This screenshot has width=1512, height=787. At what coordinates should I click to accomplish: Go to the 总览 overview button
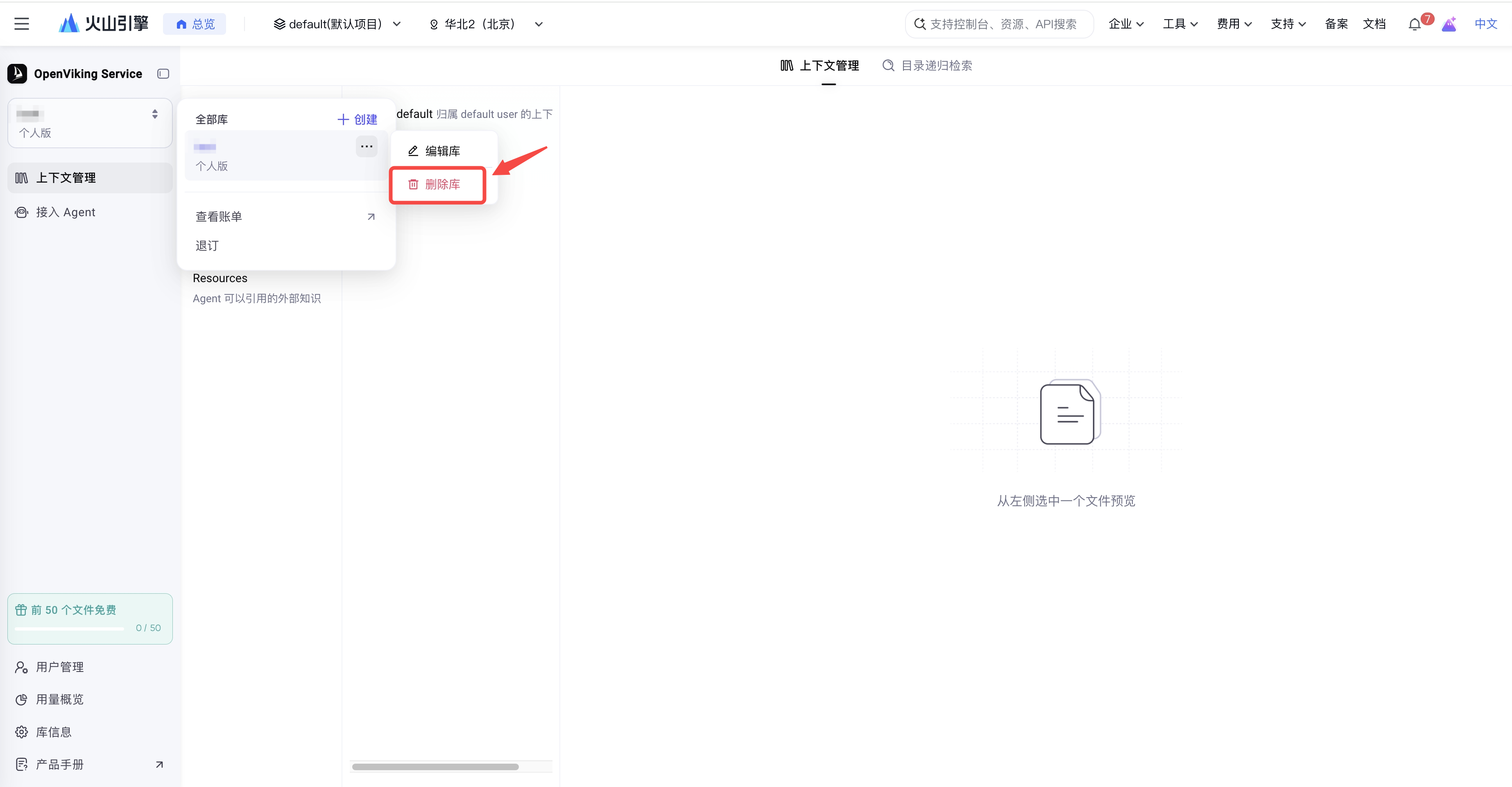click(x=195, y=24)
